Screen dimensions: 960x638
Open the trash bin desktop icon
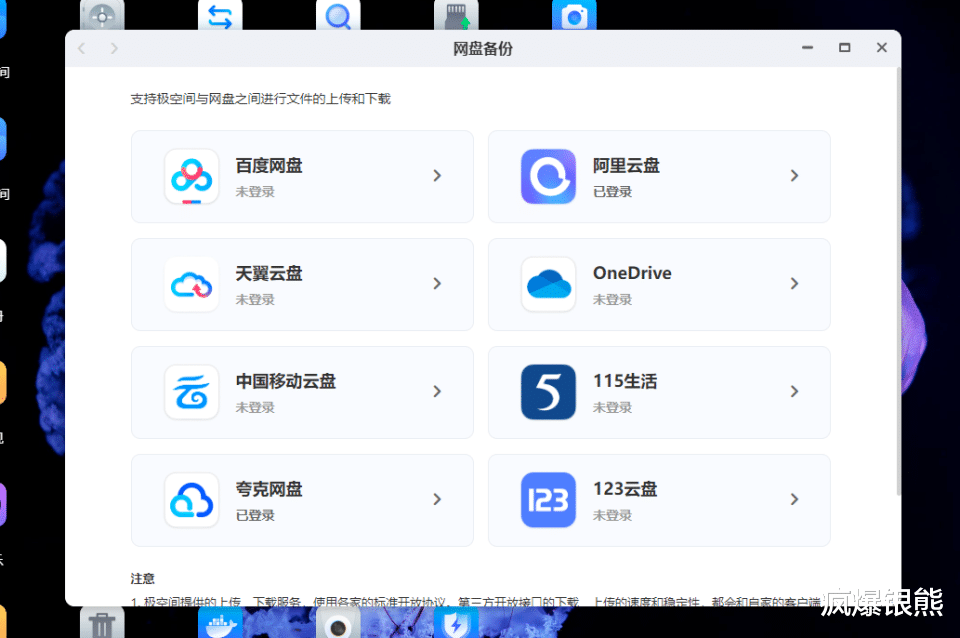102,623
